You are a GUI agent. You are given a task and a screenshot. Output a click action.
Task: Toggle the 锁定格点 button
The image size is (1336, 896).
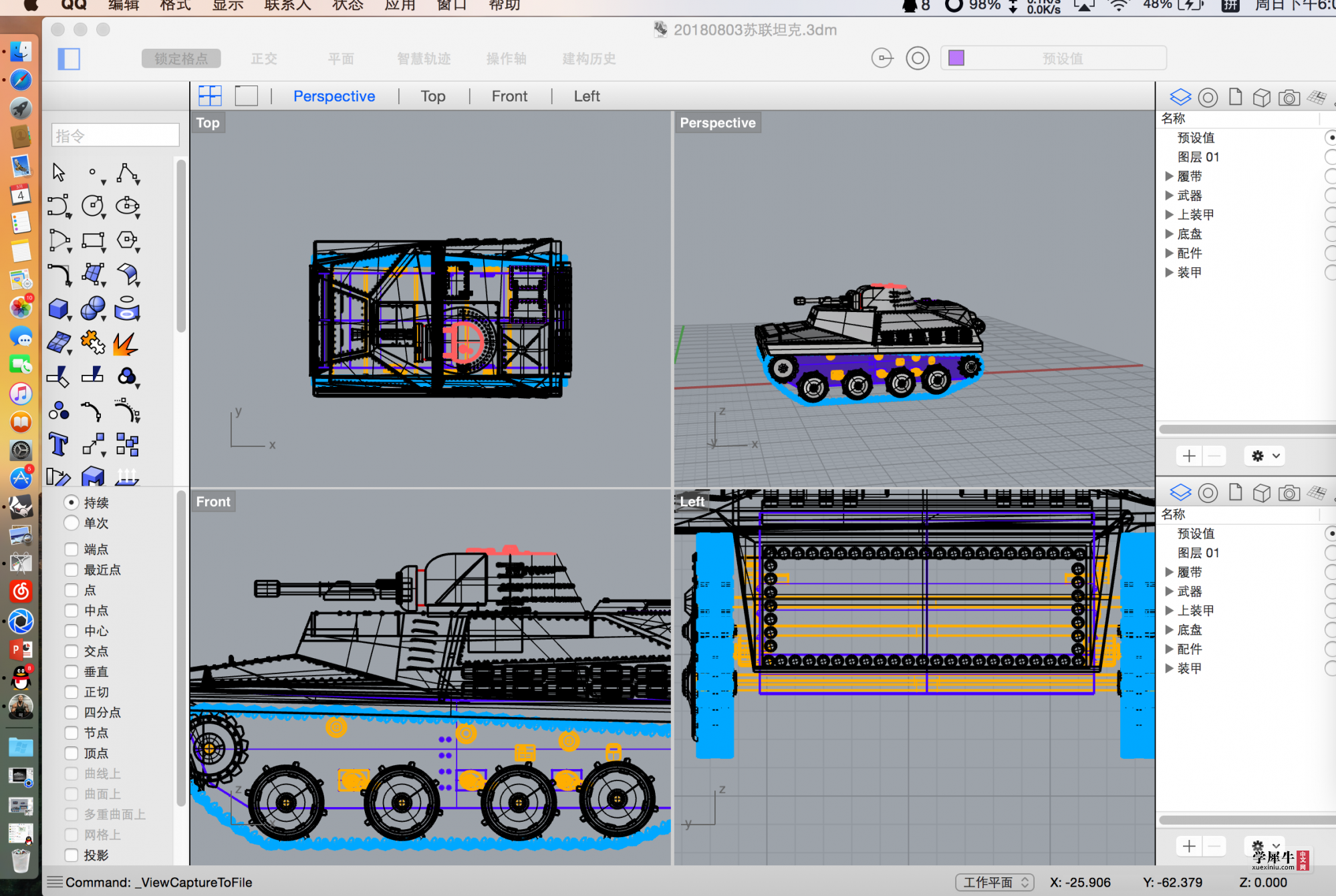click(x=181, y=59)
